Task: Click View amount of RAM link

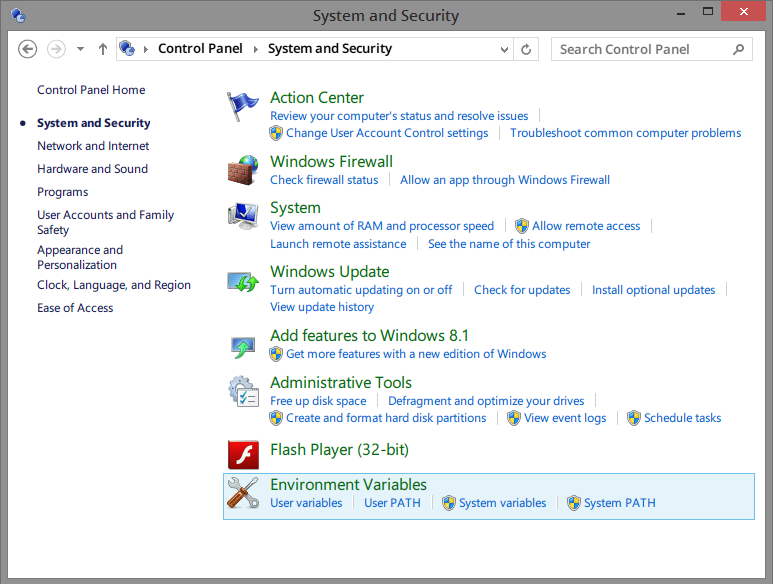Action: tap(382, 226)
